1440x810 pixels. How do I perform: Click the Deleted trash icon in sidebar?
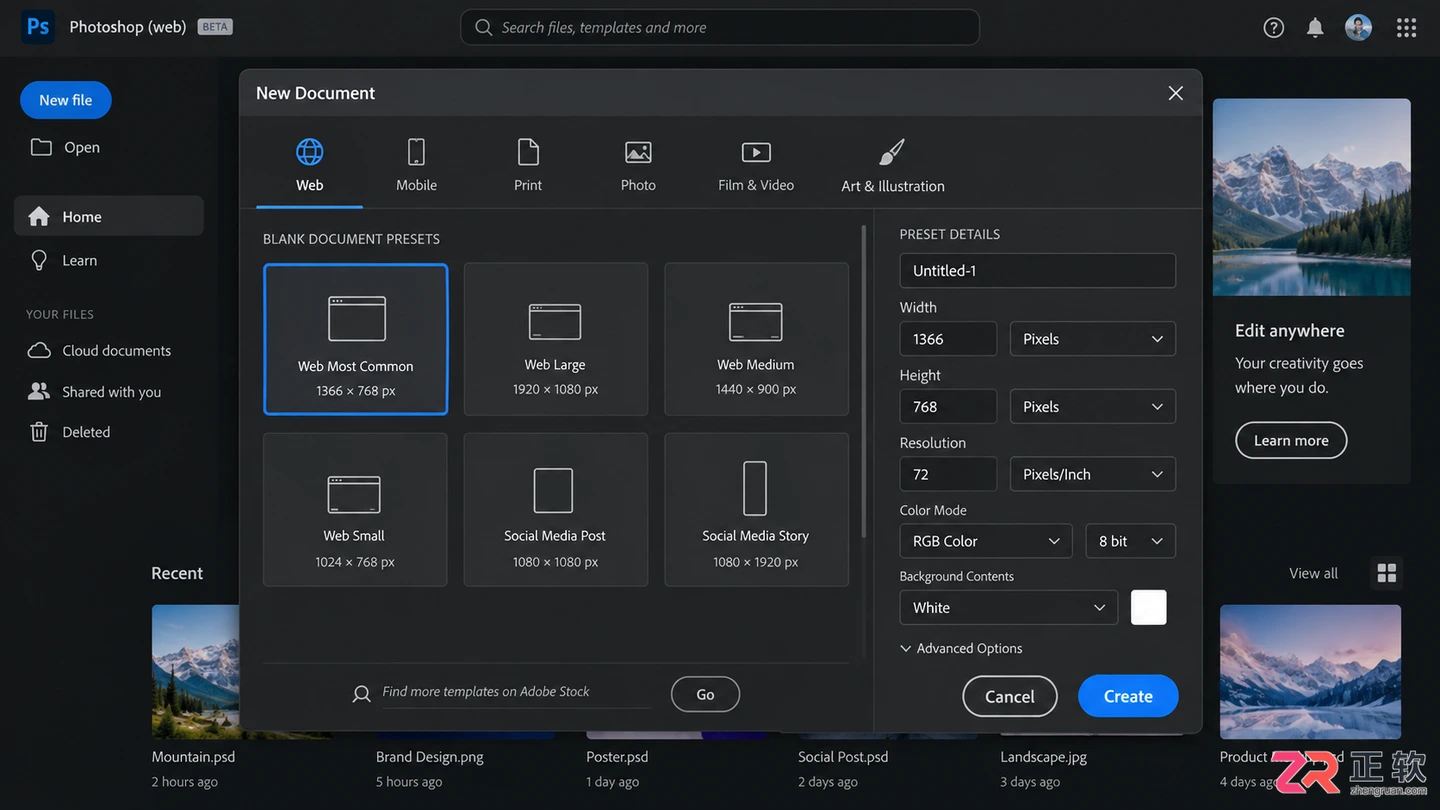click(x=39, y=432)
